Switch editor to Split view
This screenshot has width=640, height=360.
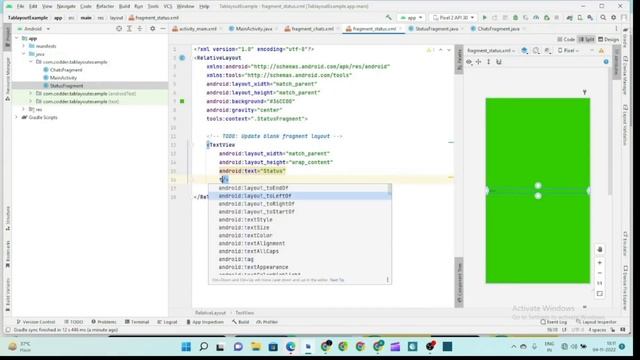pos(587,39)
